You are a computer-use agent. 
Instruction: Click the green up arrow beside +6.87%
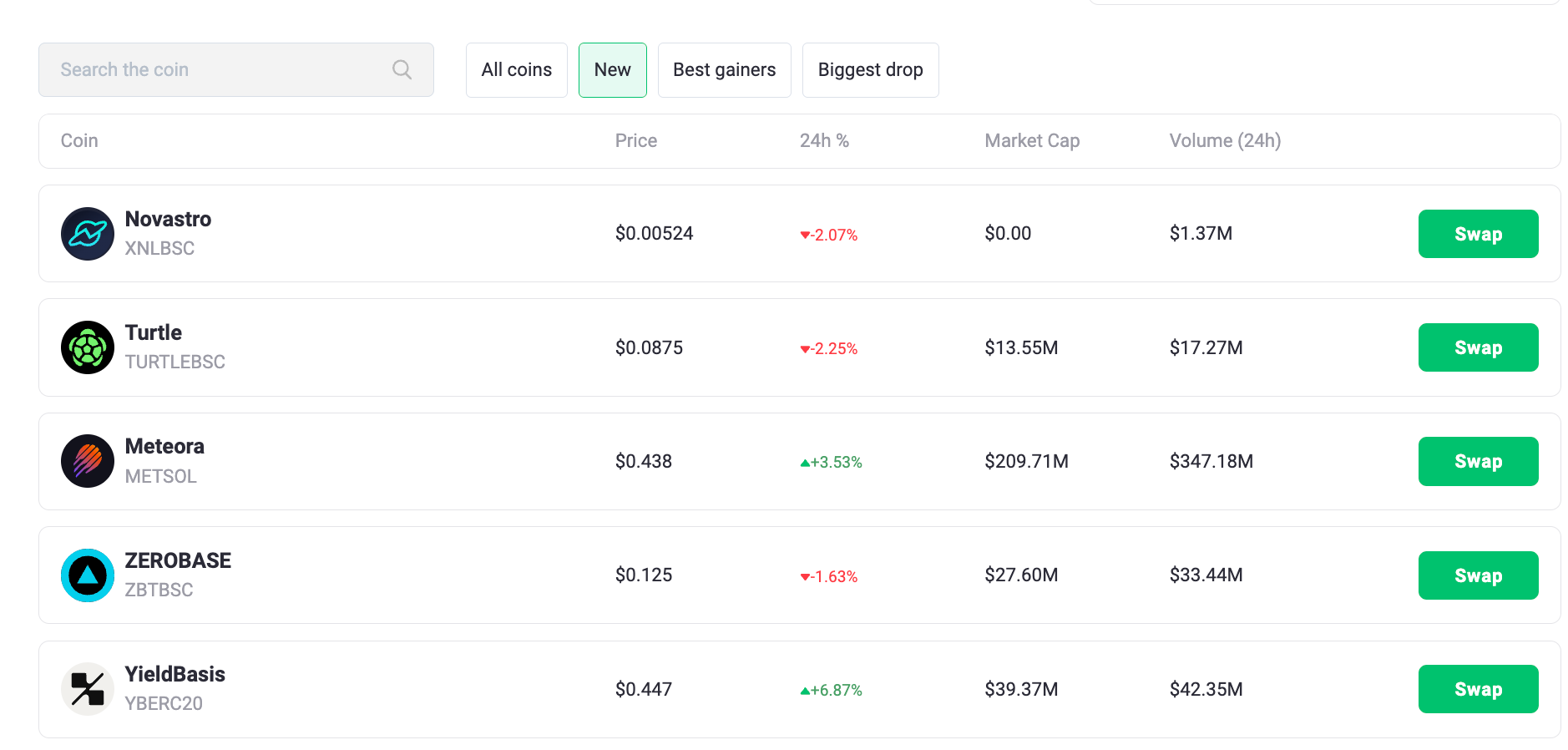click(807, 690)
